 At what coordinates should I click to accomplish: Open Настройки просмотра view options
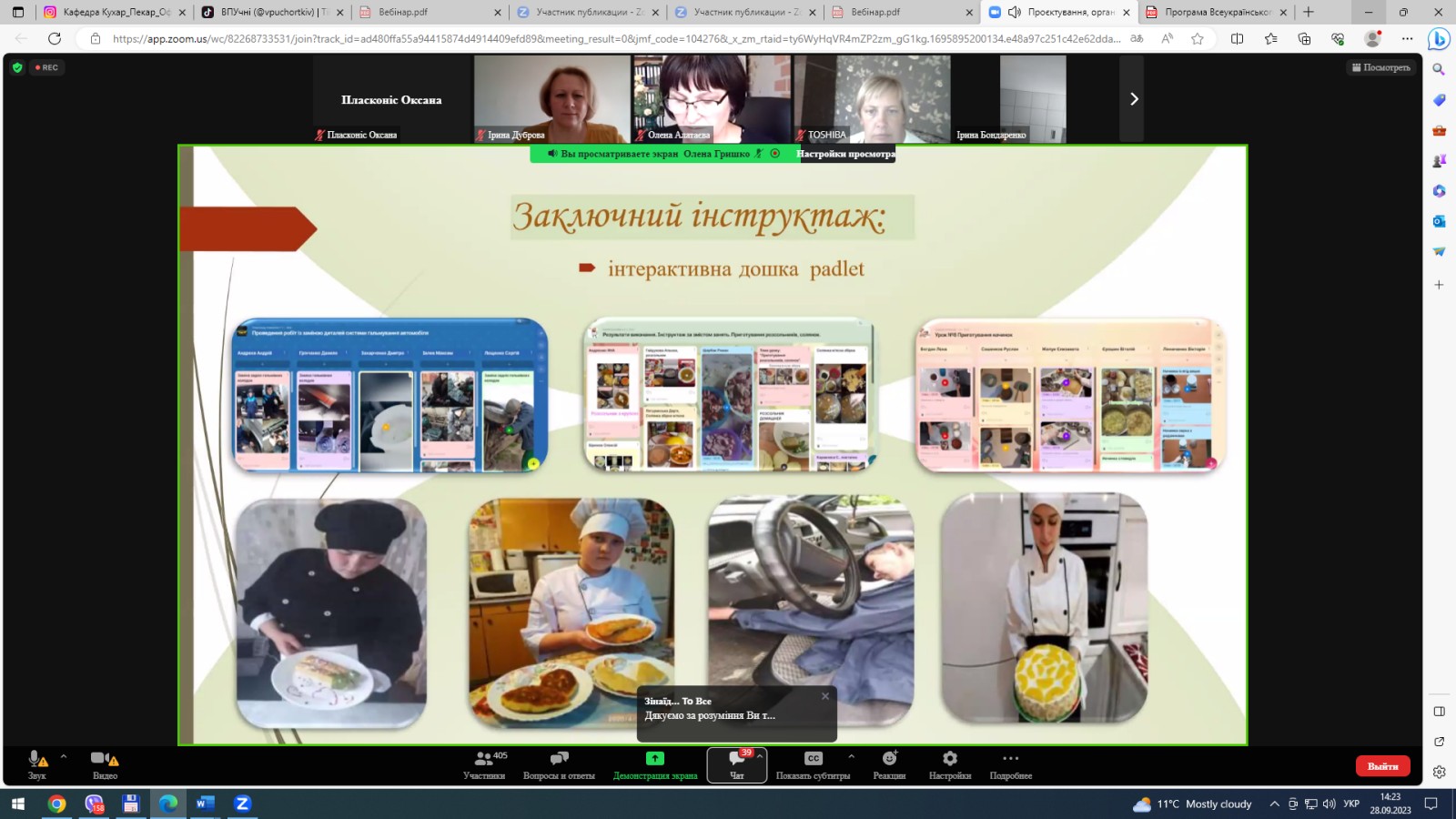point(845,154)
